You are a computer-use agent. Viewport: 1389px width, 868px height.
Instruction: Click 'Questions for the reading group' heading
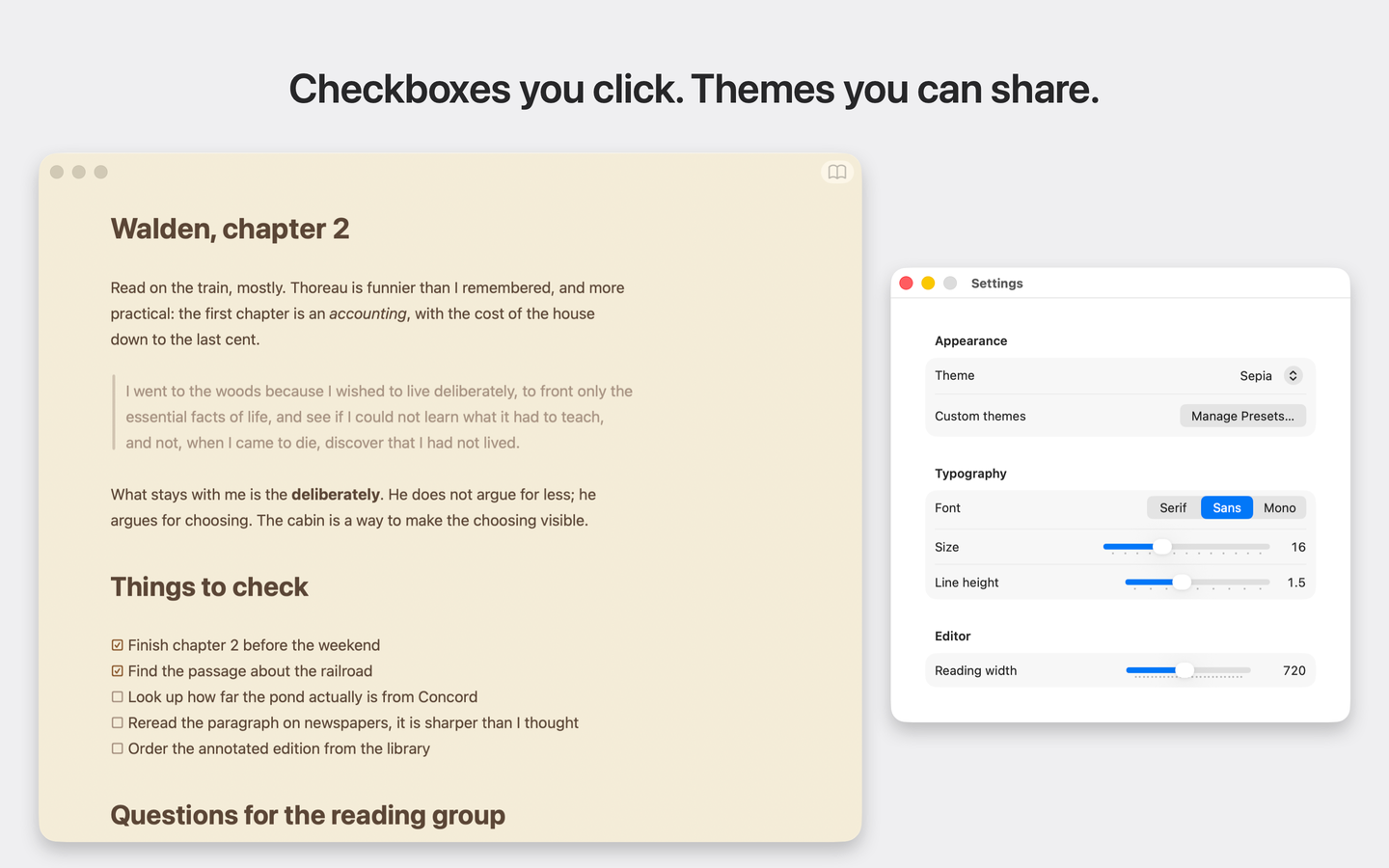pos(308,815)
